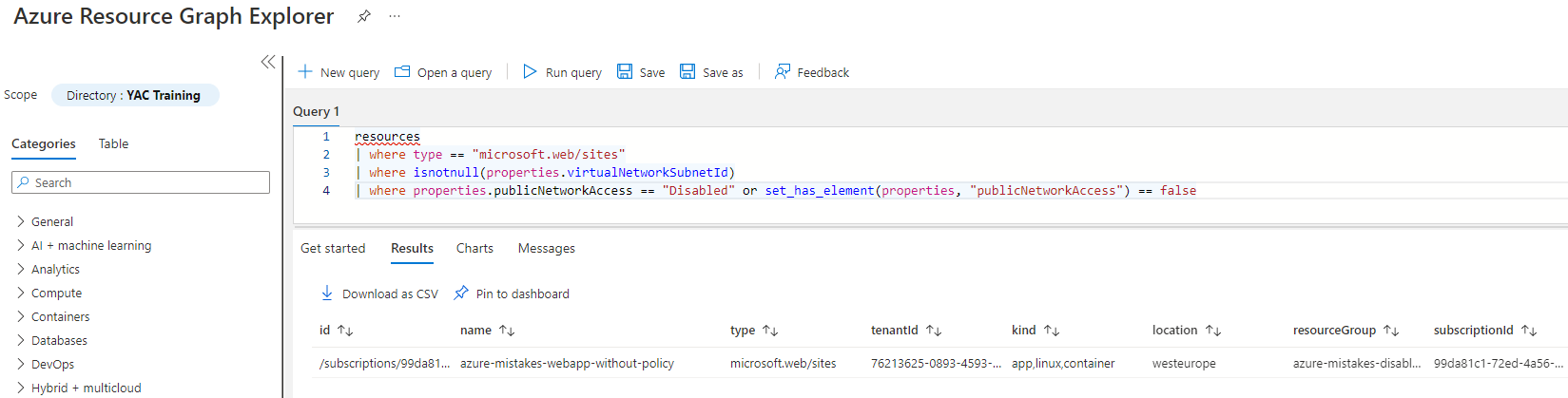Click the azure-mistakes-disabl... resourceGroup cell
The height and width of the screenshot is (398, 1568).
pos(1357,363)
